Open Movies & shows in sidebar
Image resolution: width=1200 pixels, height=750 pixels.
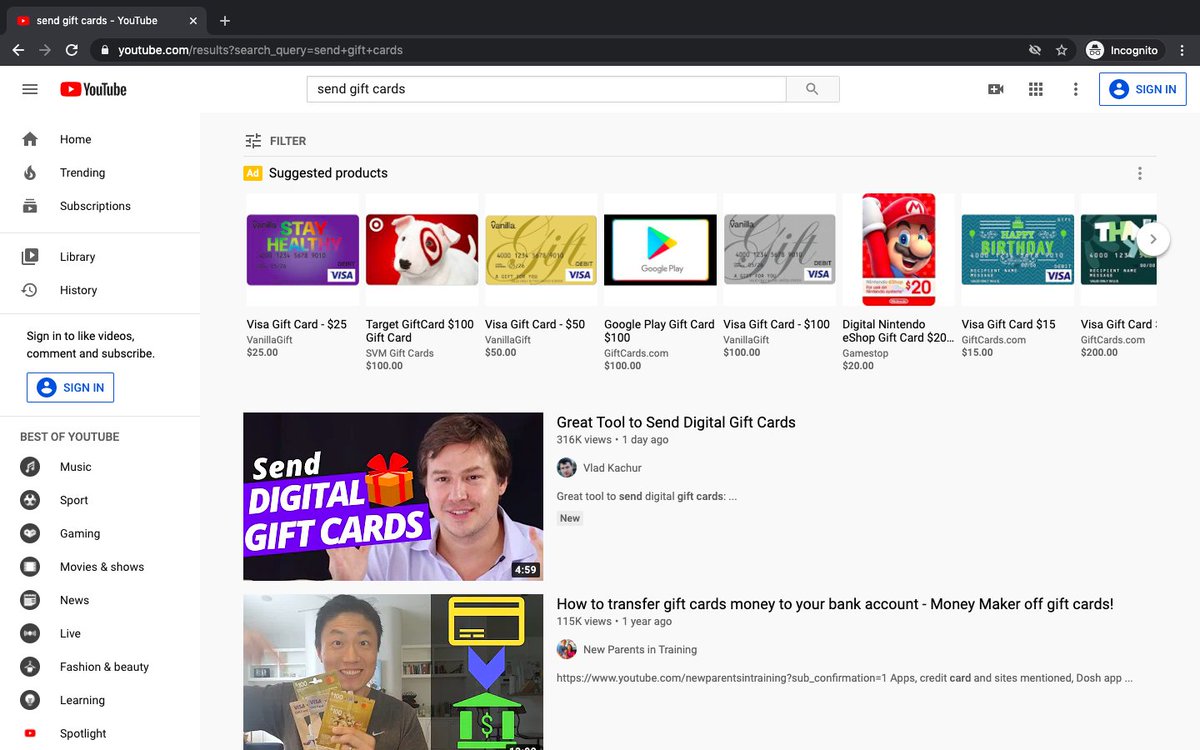point(100,567)
